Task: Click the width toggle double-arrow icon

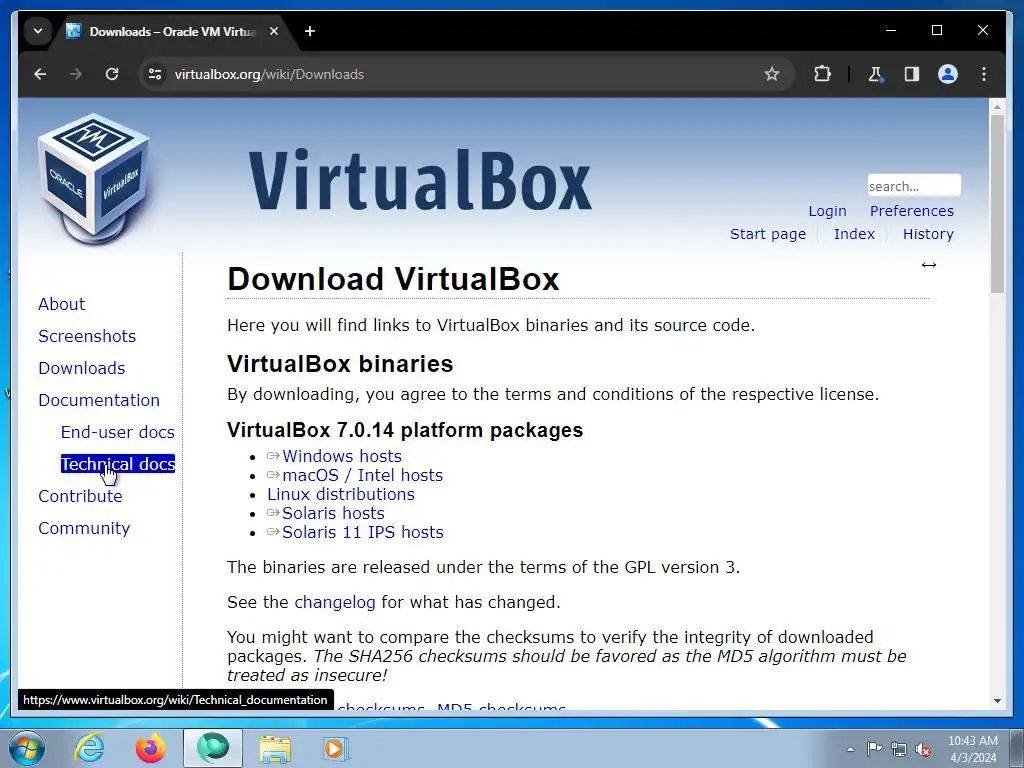Action: [929, 264]
